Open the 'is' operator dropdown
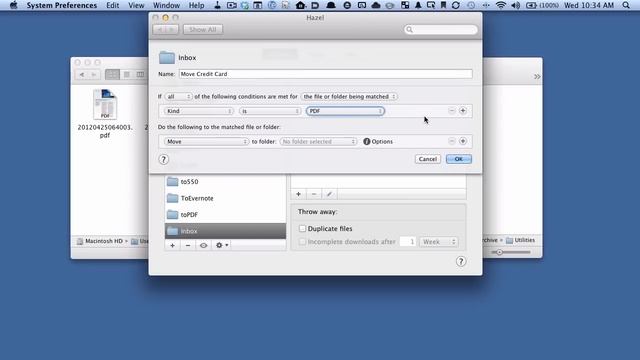 click(270, 111)
